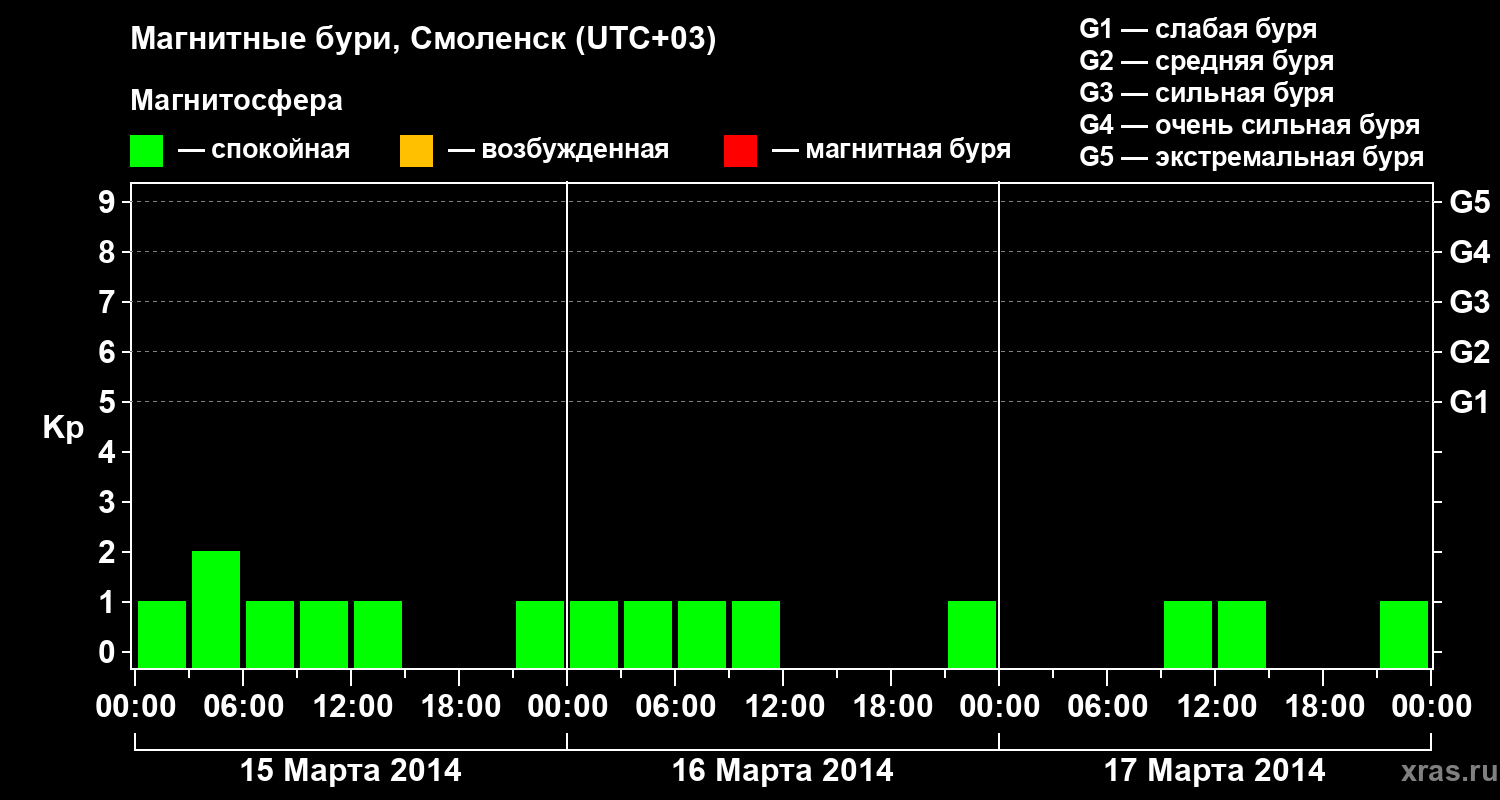The height and width of the screenshot is (800, 1500).
Task: Click the green 'спокойная' legend swatch
Action: click(146, 151)
